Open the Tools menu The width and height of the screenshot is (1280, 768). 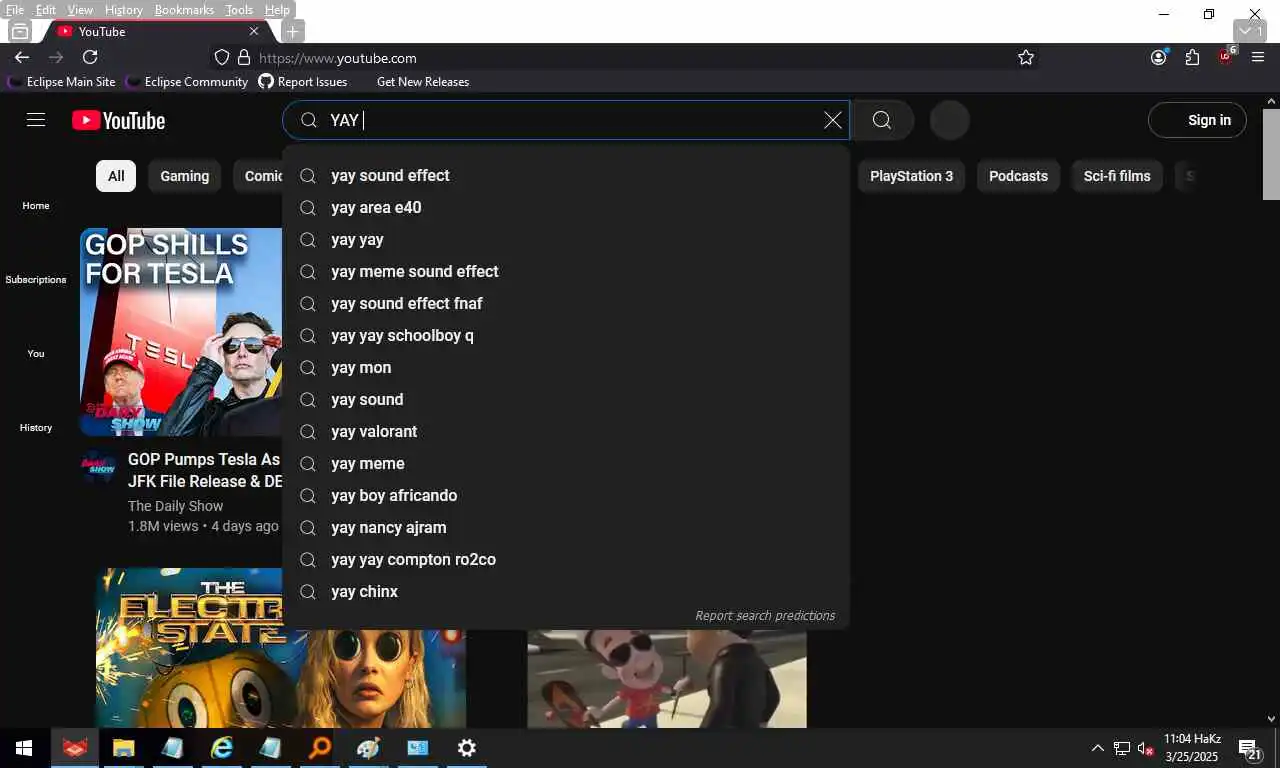pyautogui.click(x=239, y=10)
